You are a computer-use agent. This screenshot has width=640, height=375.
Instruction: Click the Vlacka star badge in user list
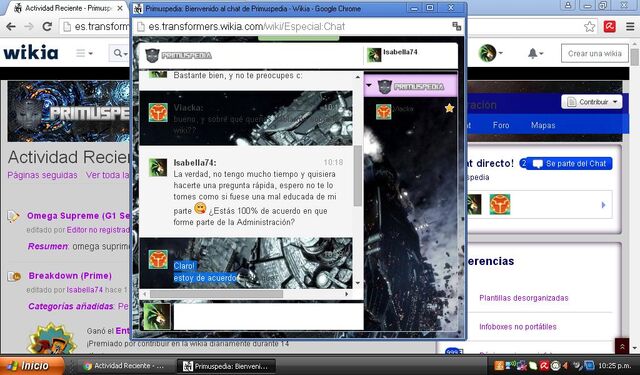(x=449, y=108)
